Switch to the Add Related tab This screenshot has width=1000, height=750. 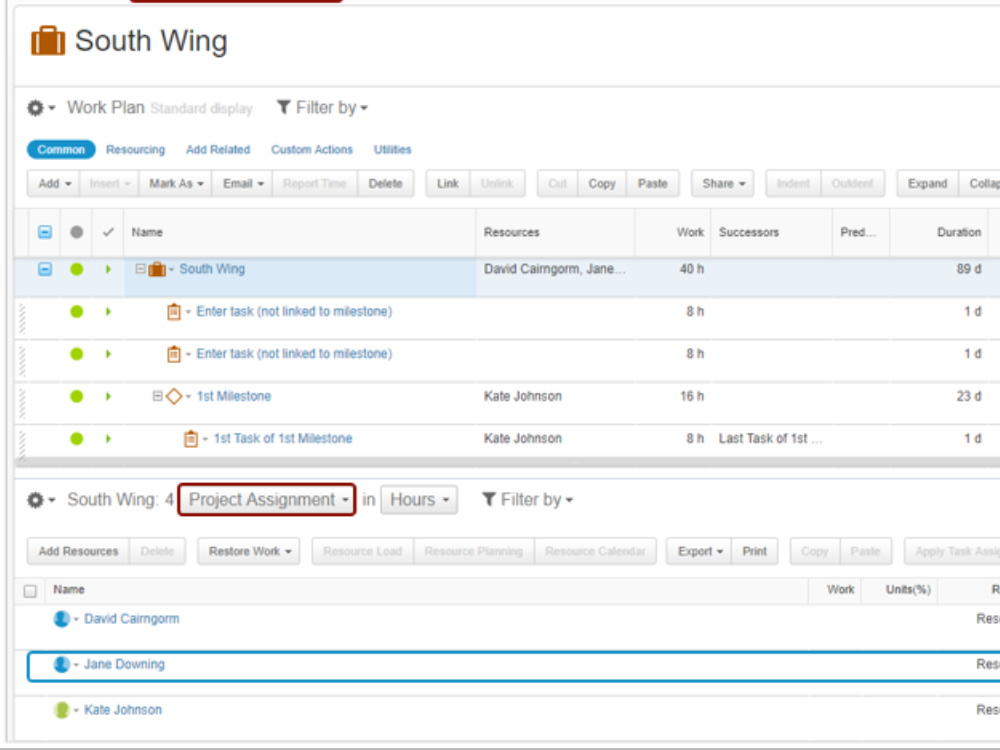218,150
